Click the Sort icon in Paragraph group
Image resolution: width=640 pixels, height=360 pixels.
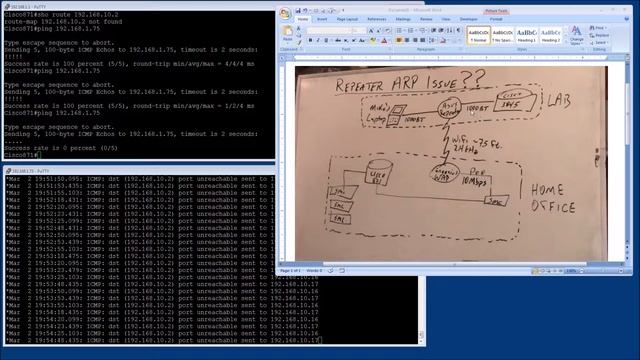pos(449,31)
